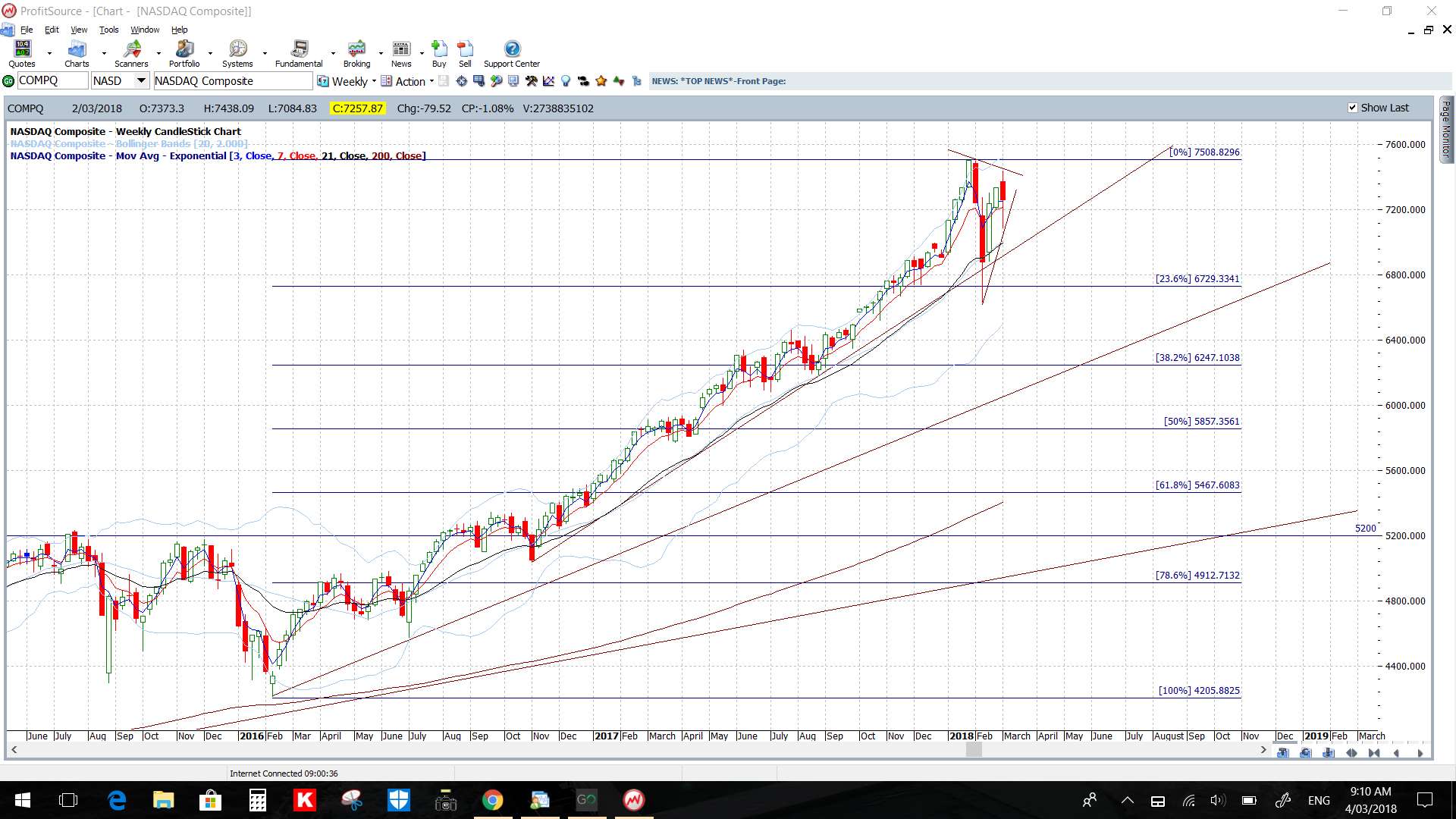Image resolution: width=1456 pixels, height=819 pixels.
Task: Open the Tools menu
Action: (109, 30)
